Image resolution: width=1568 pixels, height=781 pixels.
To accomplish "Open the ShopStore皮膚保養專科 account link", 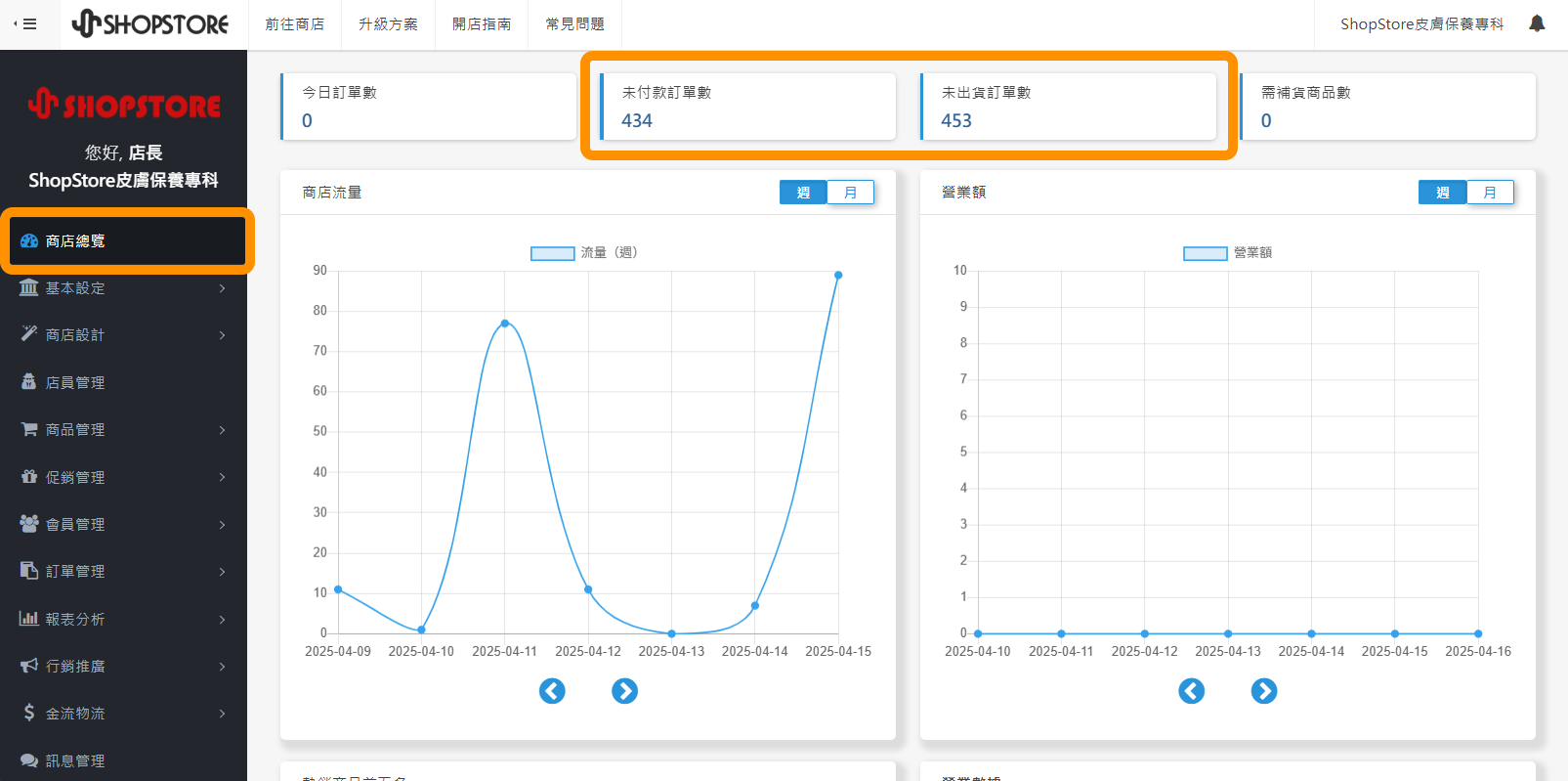I will [1421, 24].
